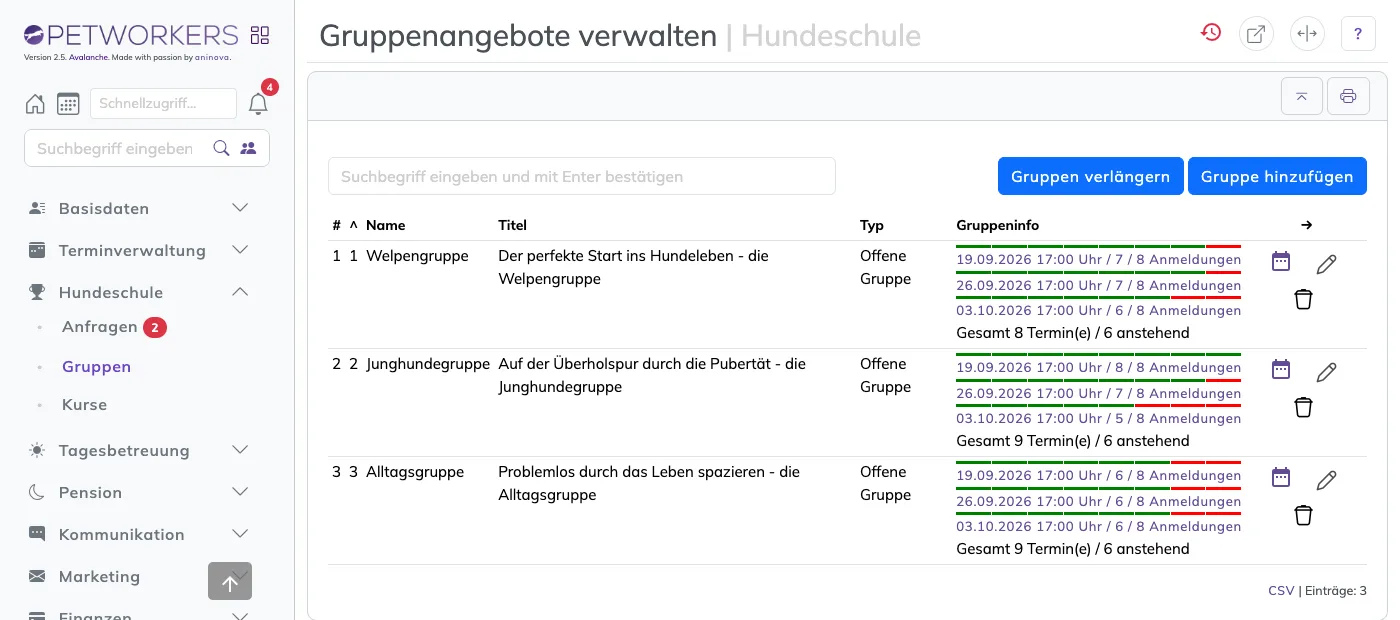Open notifications bell with 4 alerts
Viewport: 1400px width, 620px height.
(x=258, y=103)
